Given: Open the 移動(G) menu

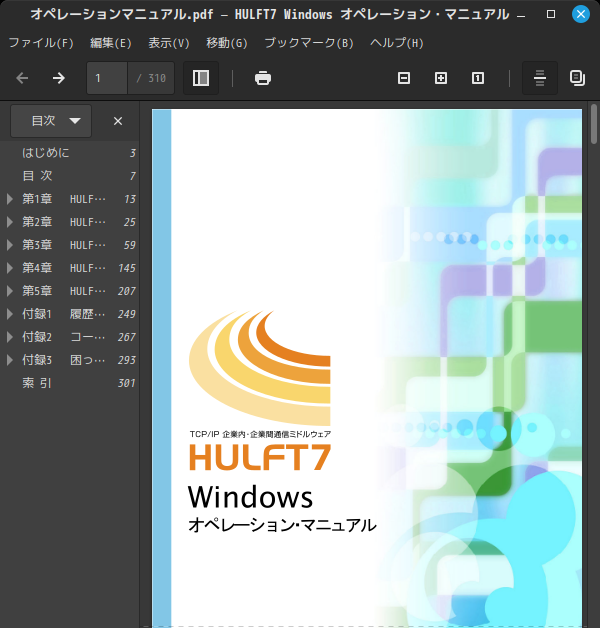Looking at the screenshot, I should coord(227,43).
